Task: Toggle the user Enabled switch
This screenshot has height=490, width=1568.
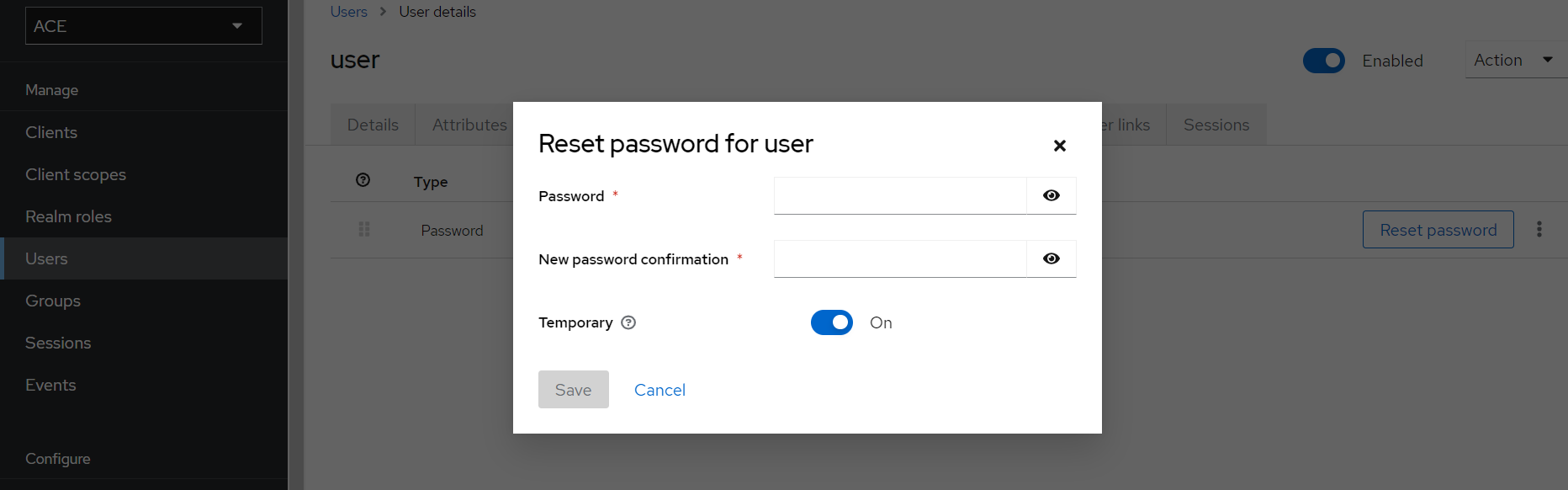Action: (x=1323, y=61)
